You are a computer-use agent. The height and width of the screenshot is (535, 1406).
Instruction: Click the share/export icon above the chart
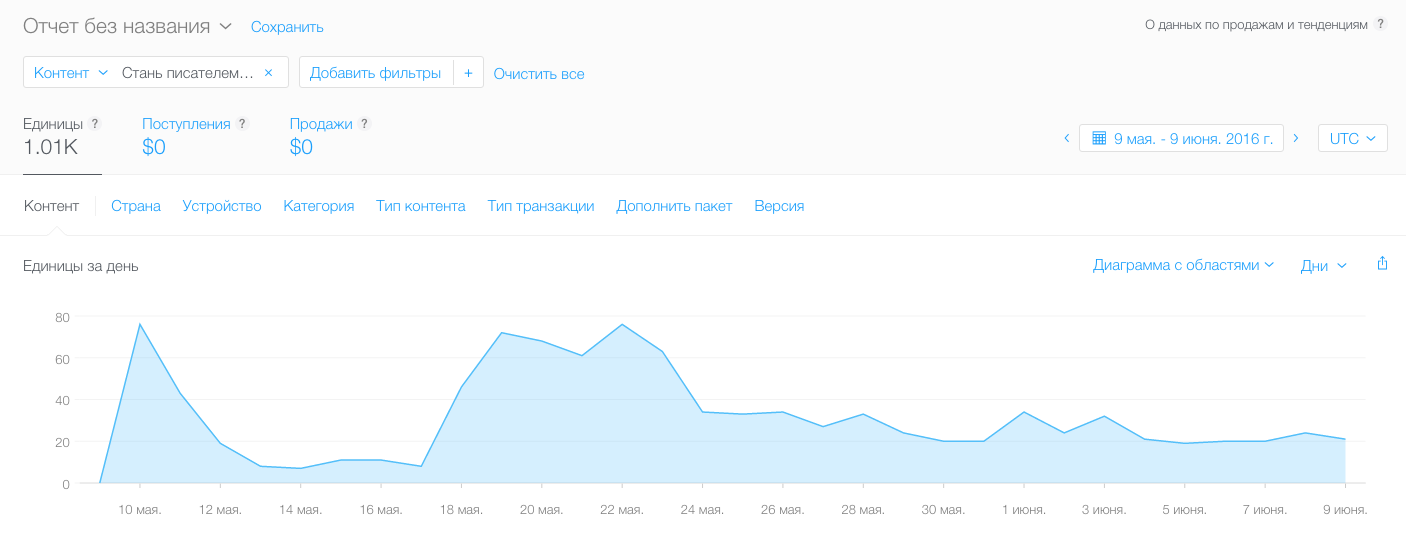[x=1382, y=264]
